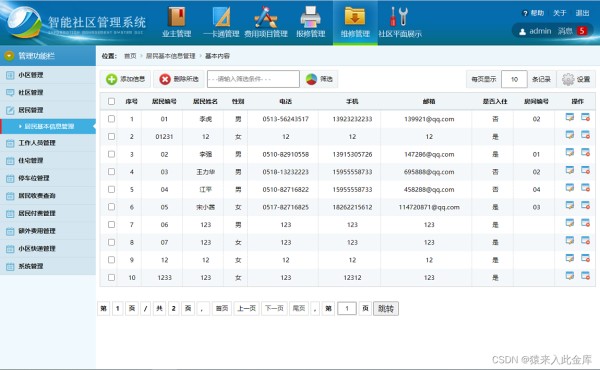The height and width of the screenshot is (370, 600).
Task: Click delete icon for 01231 row
Action: 585,135
